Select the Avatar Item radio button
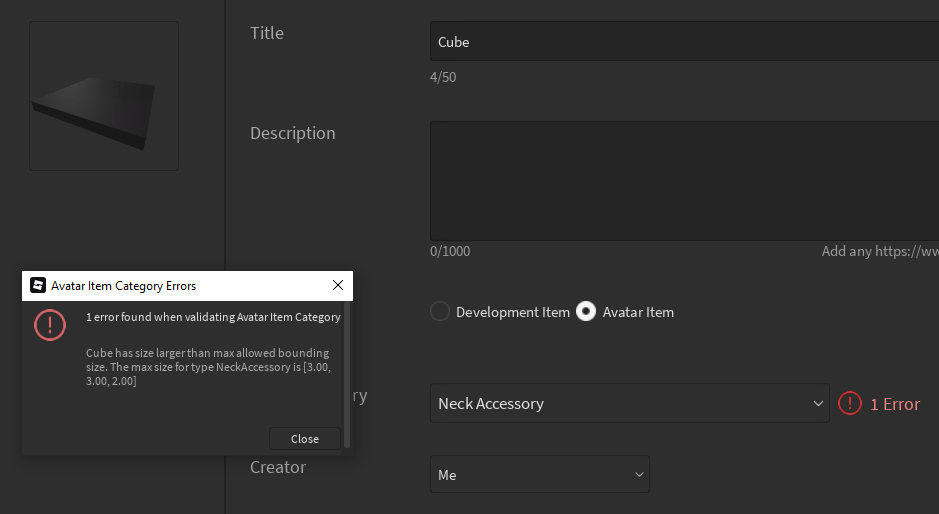This screenshot has width=939, height=514. pos(587,312)
